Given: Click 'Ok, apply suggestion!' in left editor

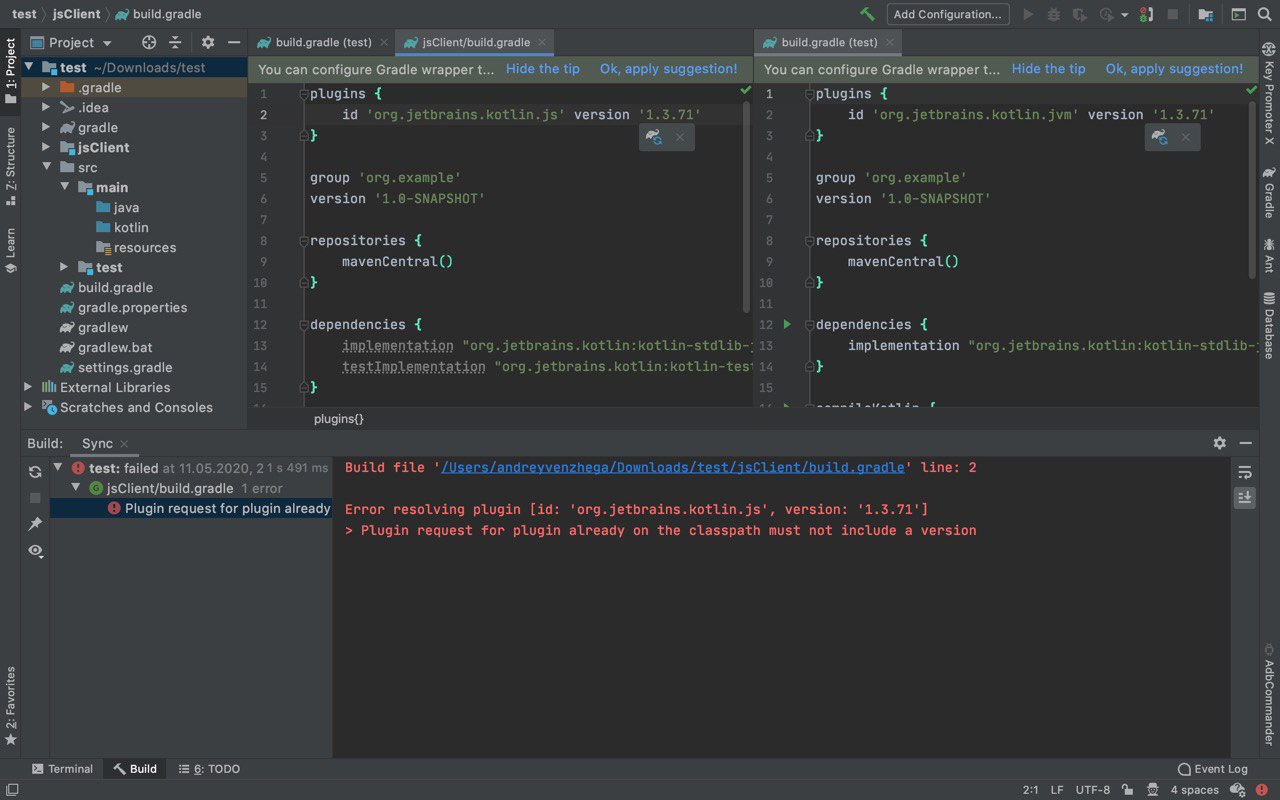Looking at the screenshot, I should pyautogui.click(x=669, y=69).
